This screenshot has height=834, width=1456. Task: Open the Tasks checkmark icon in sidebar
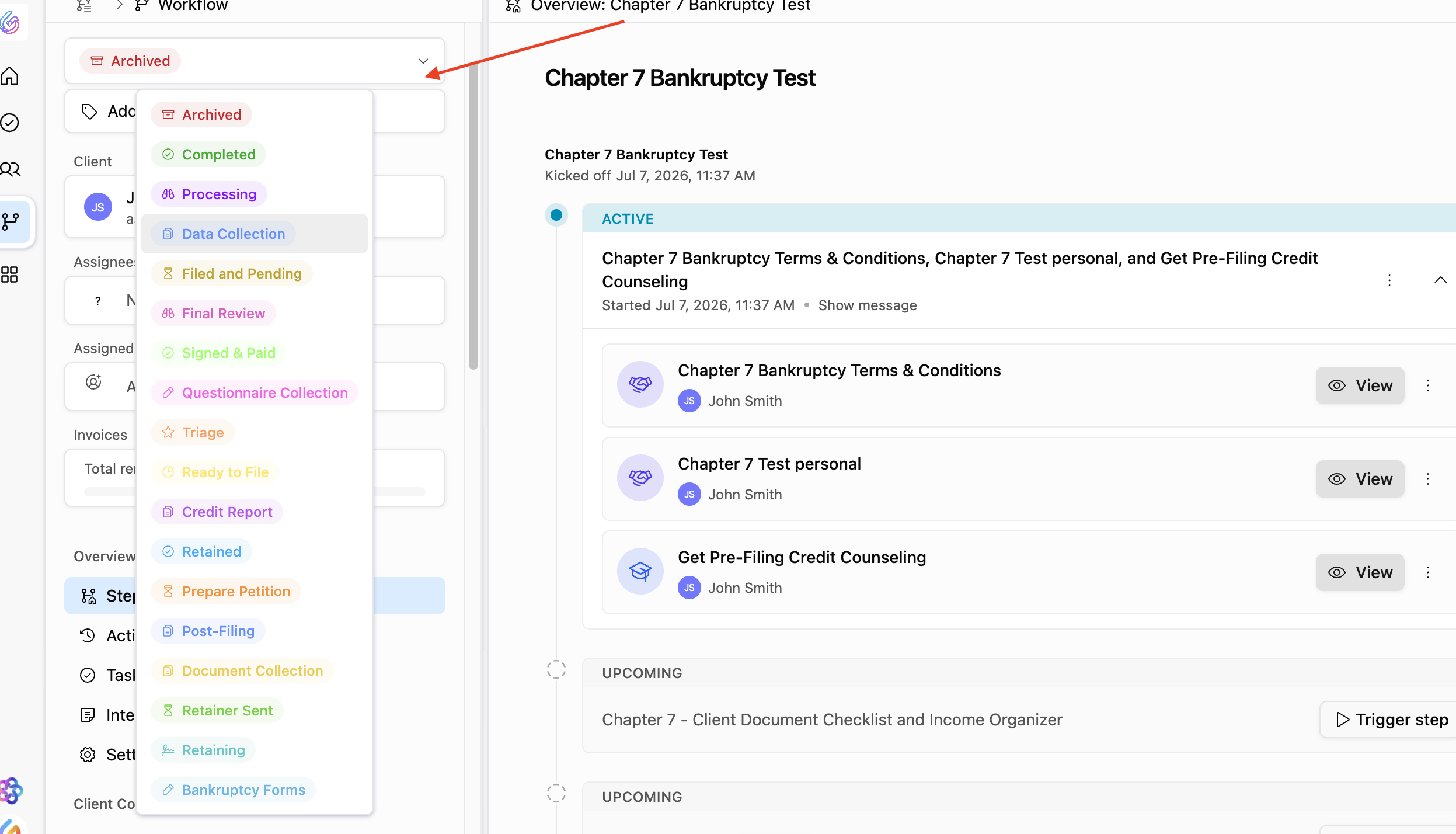point(10,123)
